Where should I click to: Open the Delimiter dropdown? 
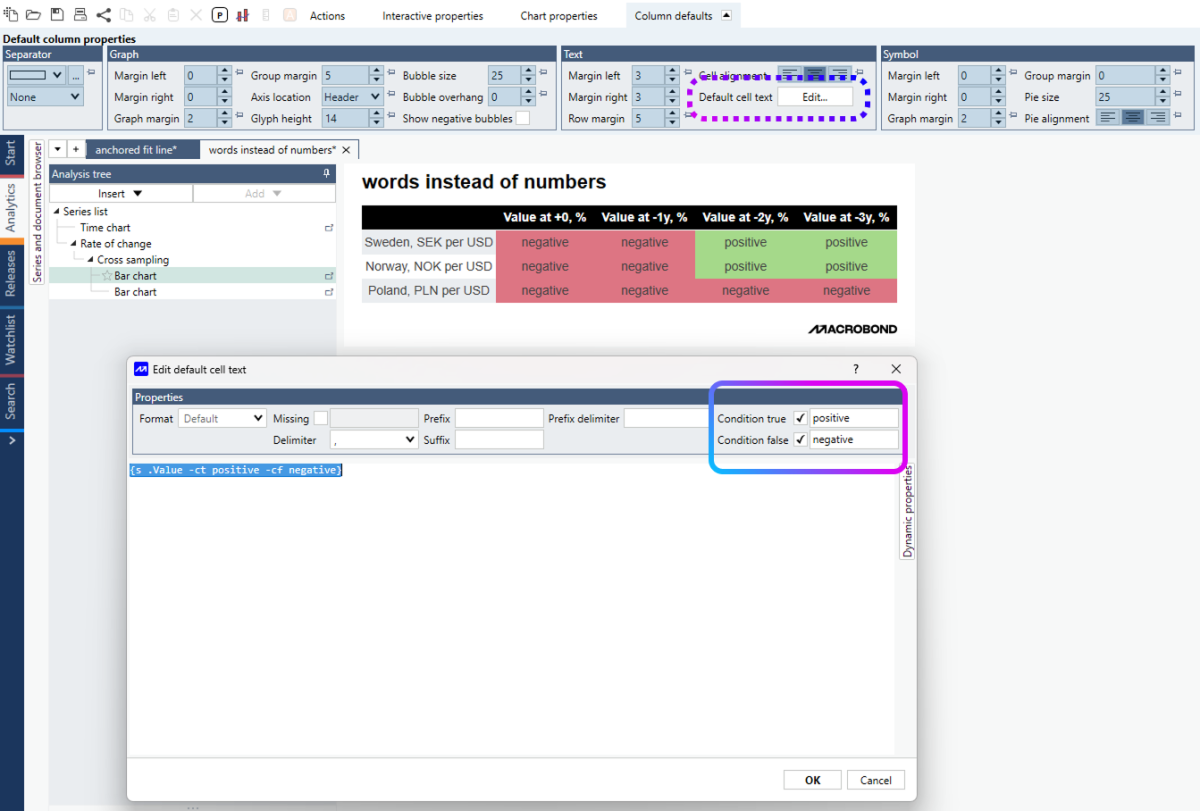(374, 440)
